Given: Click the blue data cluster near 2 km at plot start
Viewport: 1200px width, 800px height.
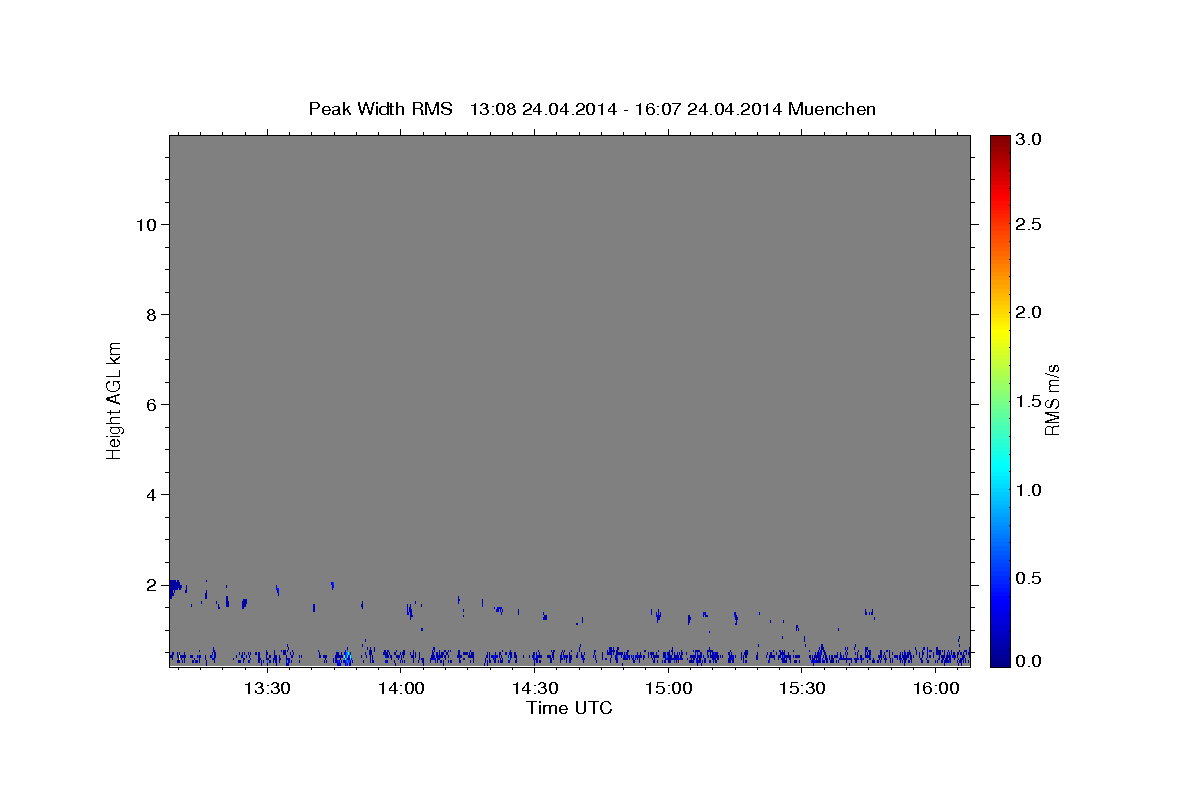Looking at the screenshot, I should [176, 587].
